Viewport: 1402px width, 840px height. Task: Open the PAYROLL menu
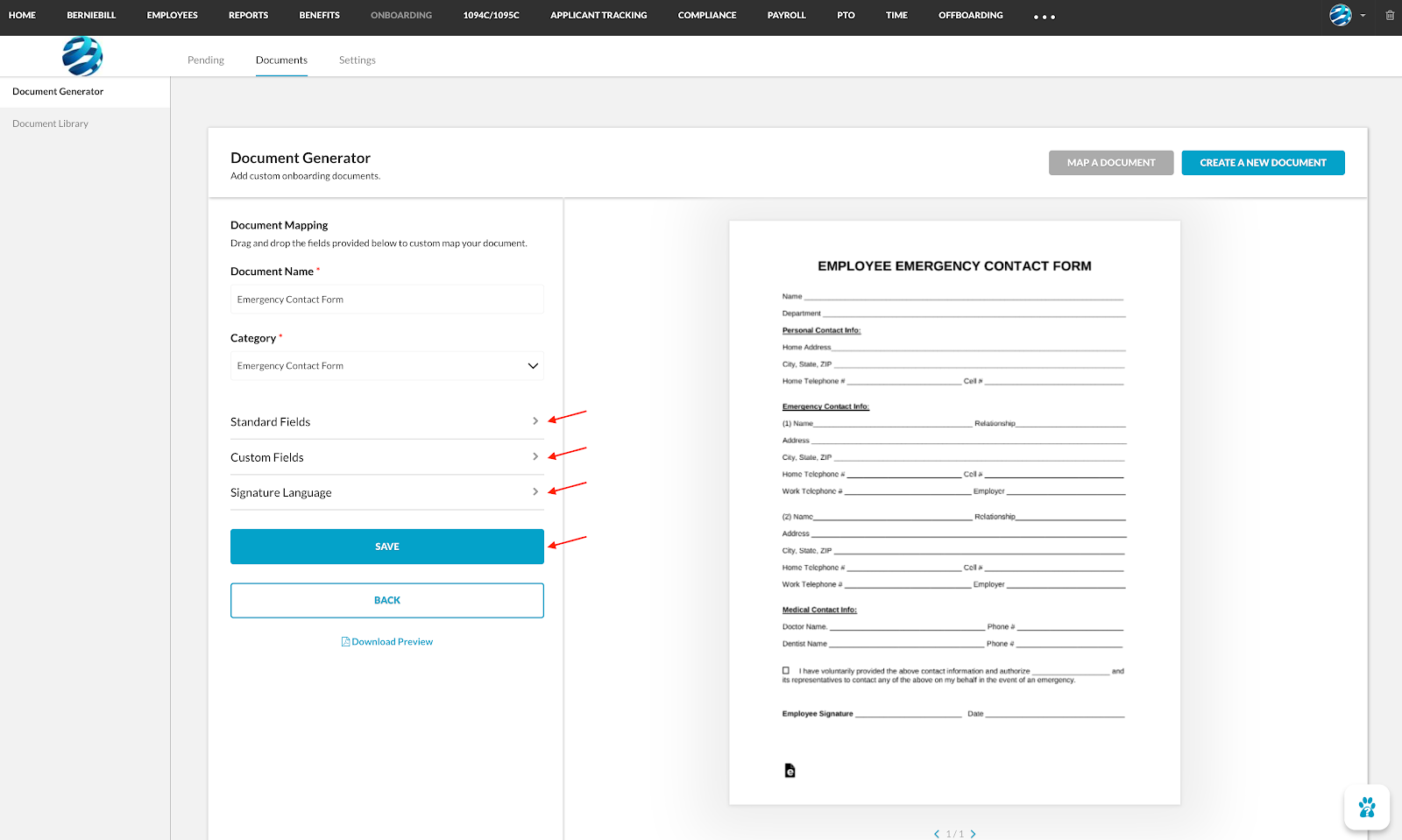pos(787,16)
